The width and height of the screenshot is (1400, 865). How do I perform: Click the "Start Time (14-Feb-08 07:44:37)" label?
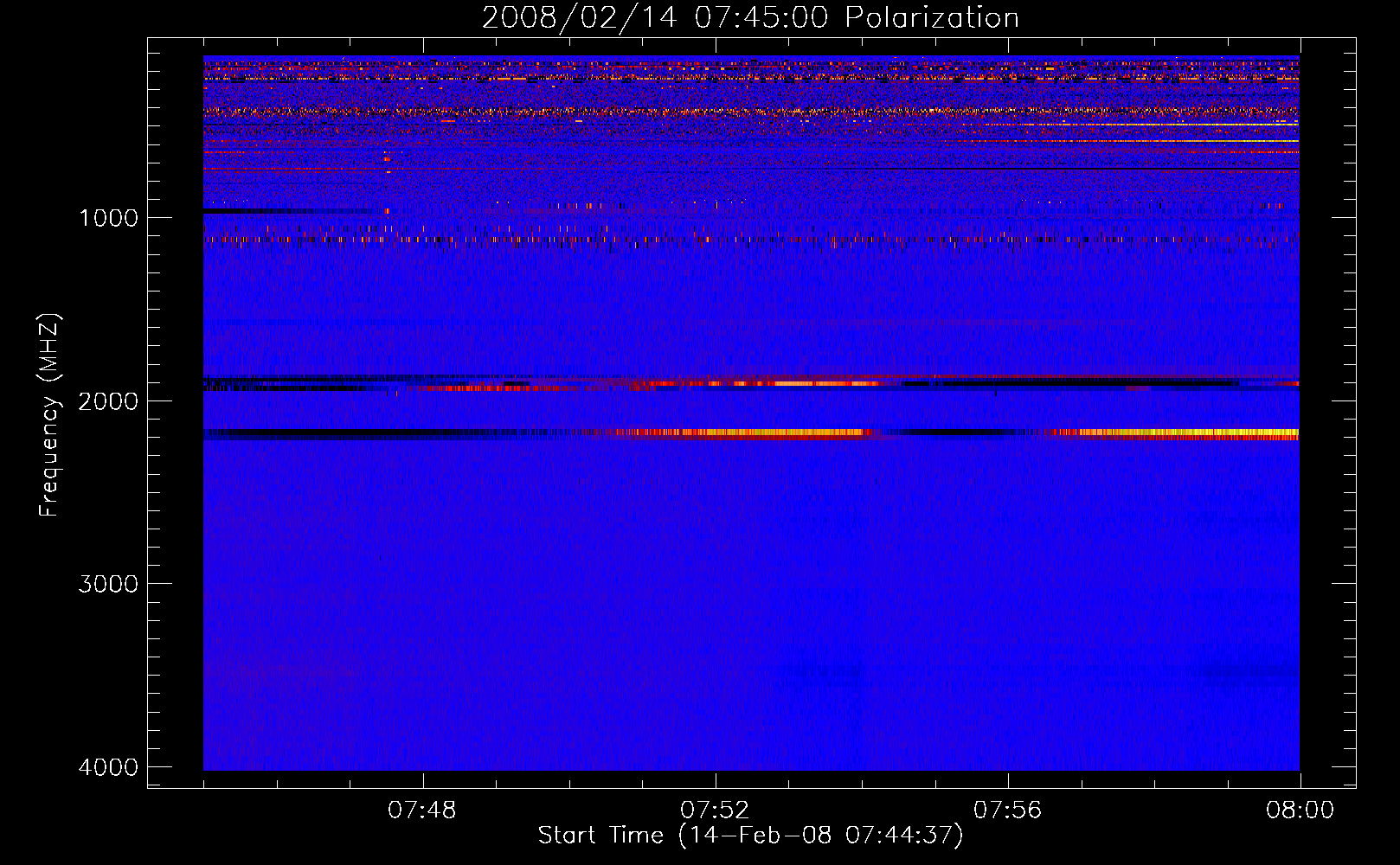point(750,836)
